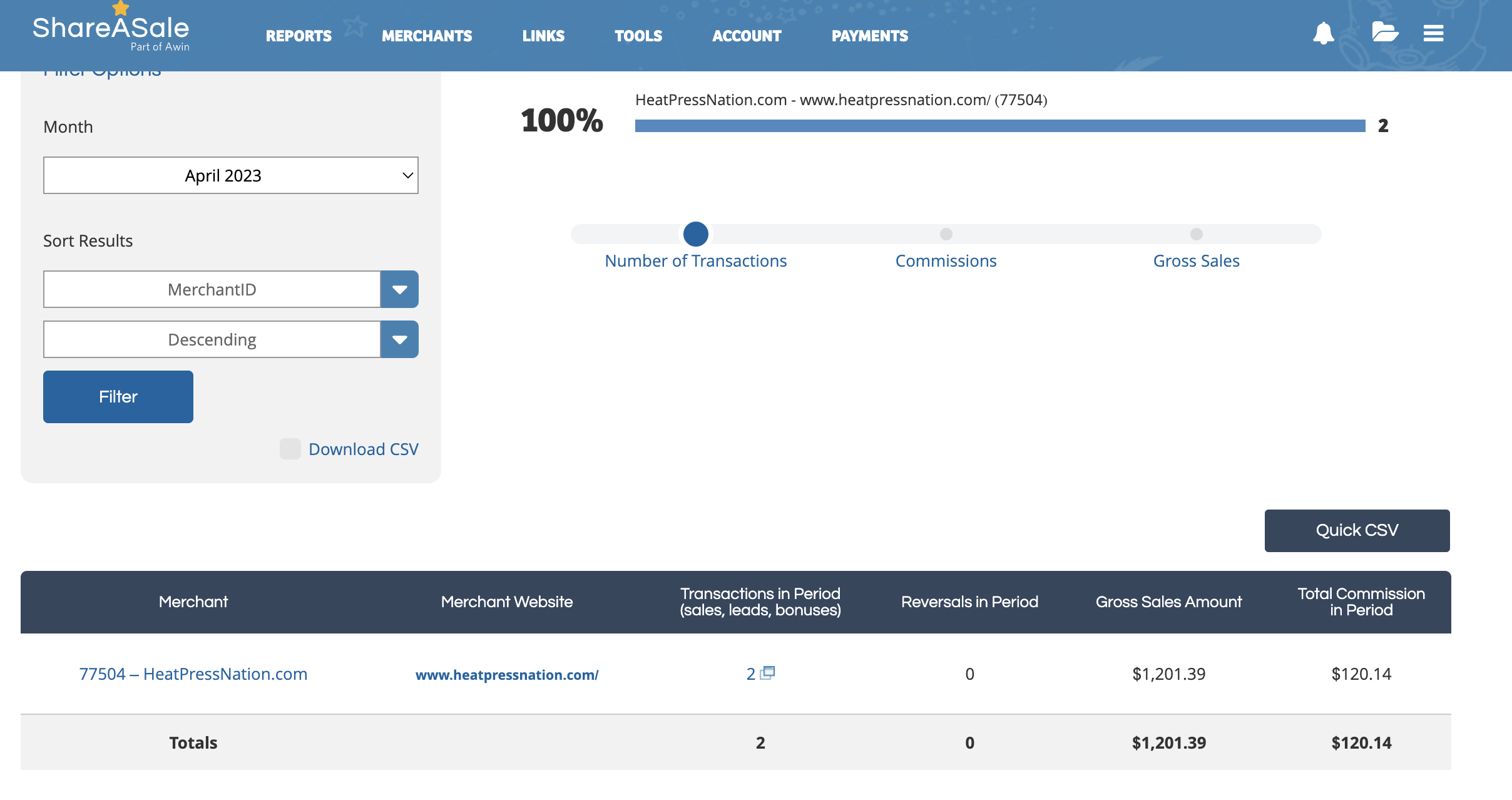The image size is (1512, 800).
Task: Click the Merchant Website column header
Action: click(x=507, y=602)
